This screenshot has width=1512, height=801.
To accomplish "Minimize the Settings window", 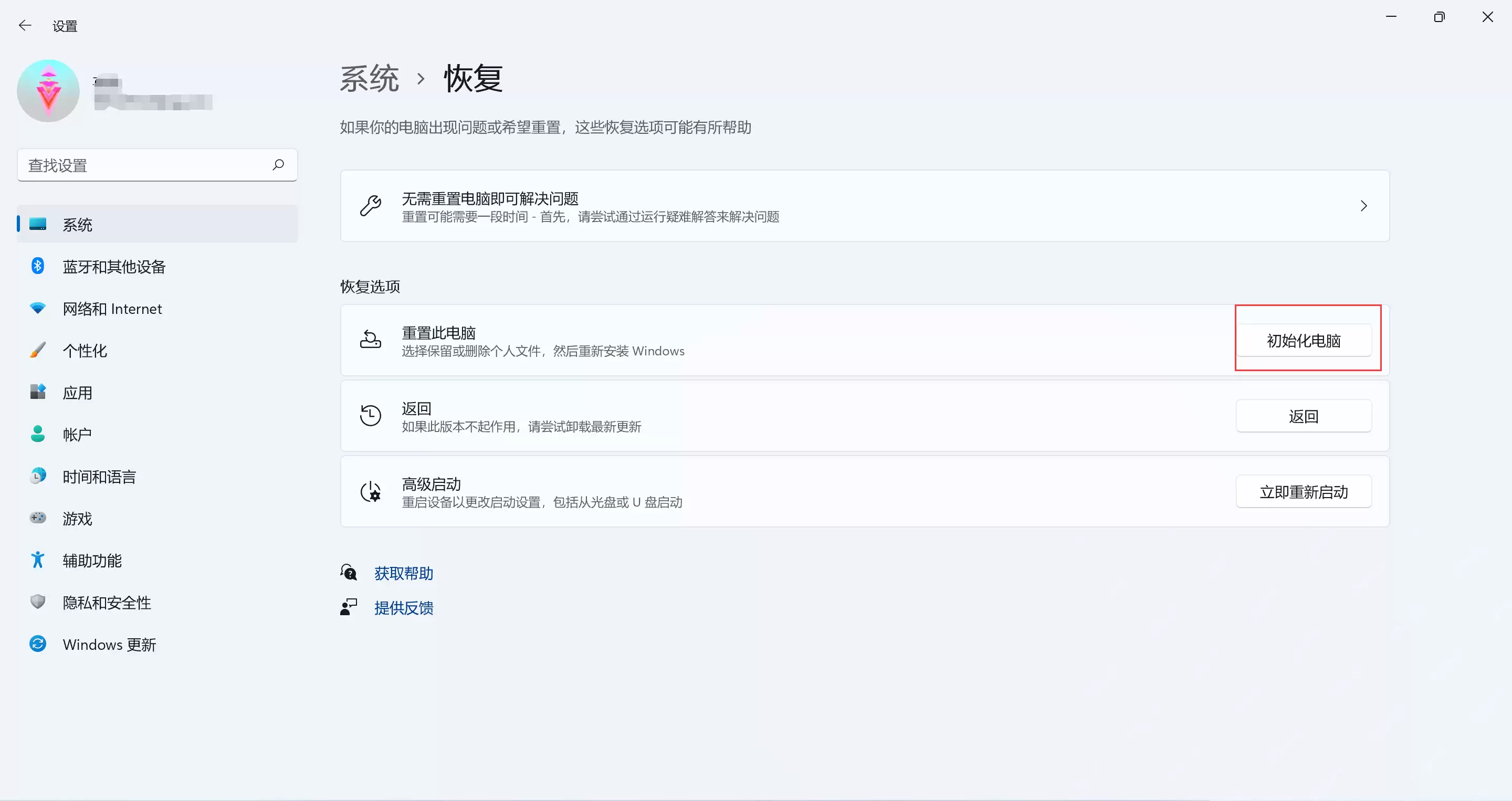I will point(1391,17).
